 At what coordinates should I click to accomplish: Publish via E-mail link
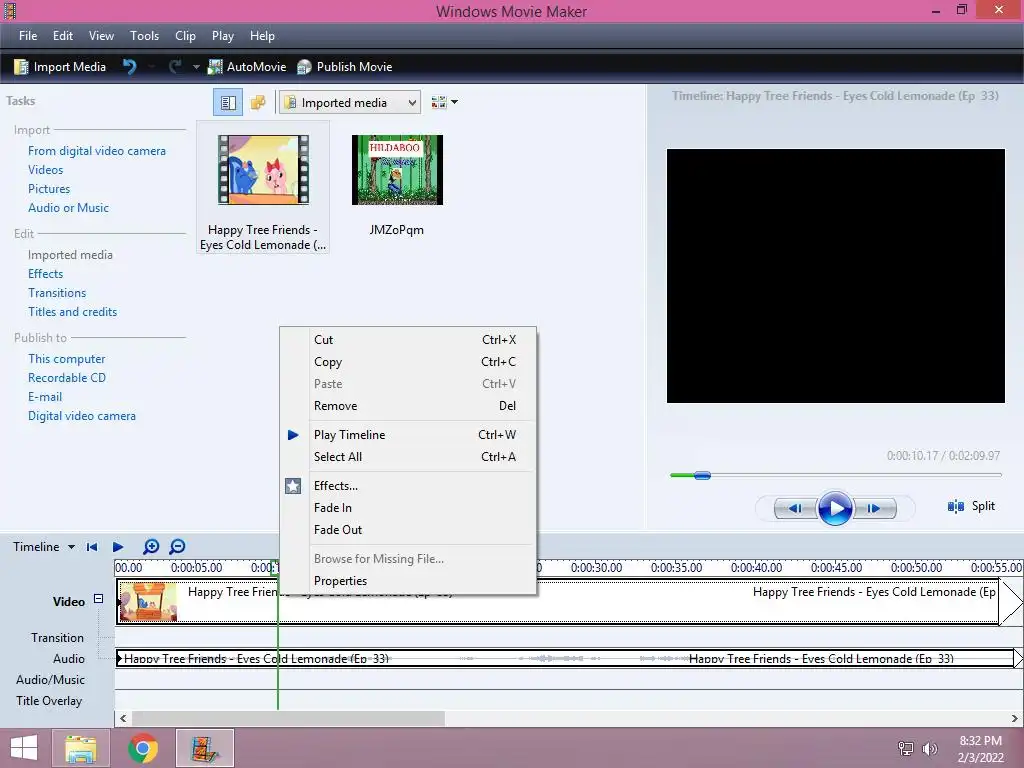point(45,396)
